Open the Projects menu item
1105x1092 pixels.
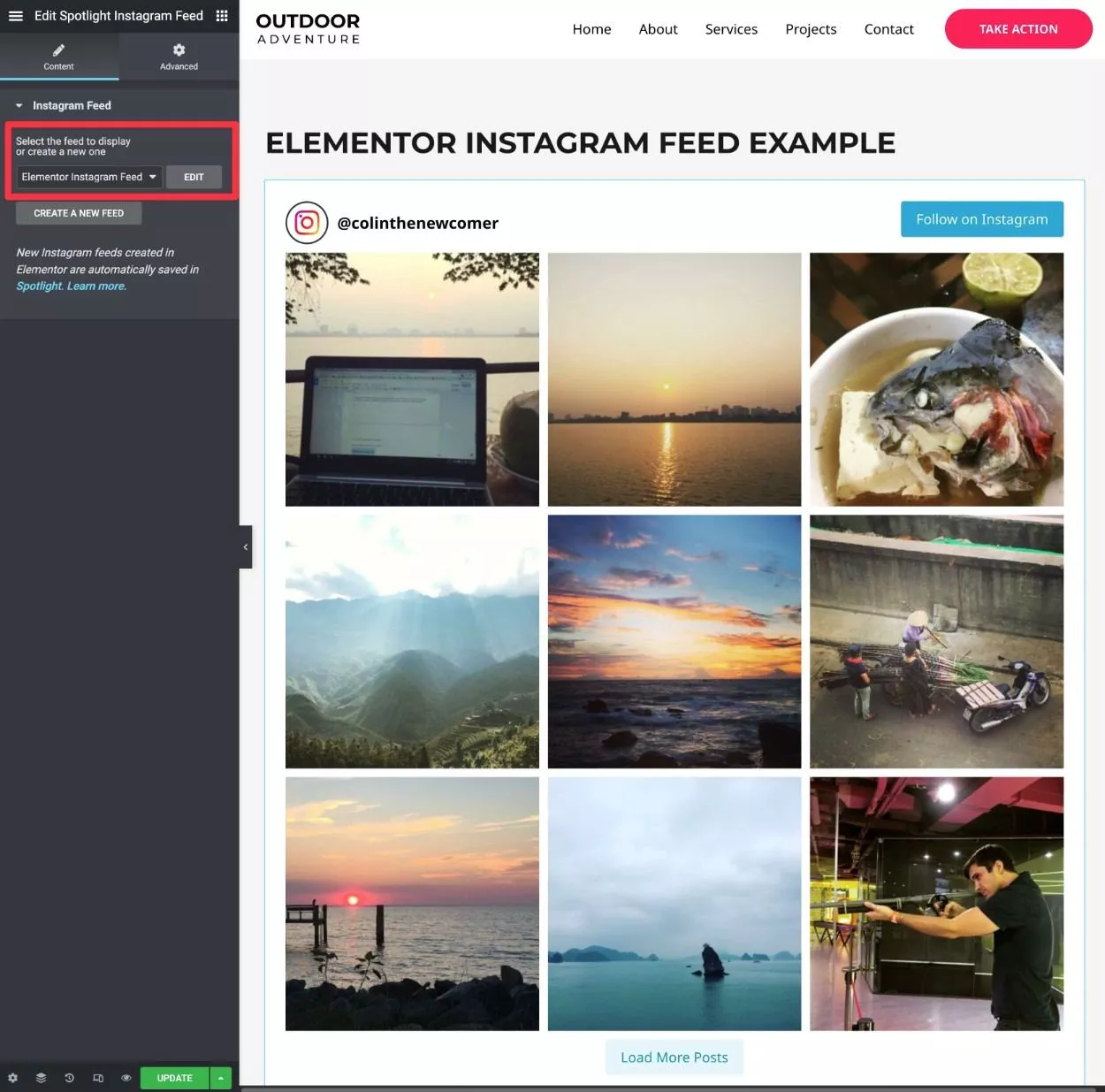pos(811,29)
